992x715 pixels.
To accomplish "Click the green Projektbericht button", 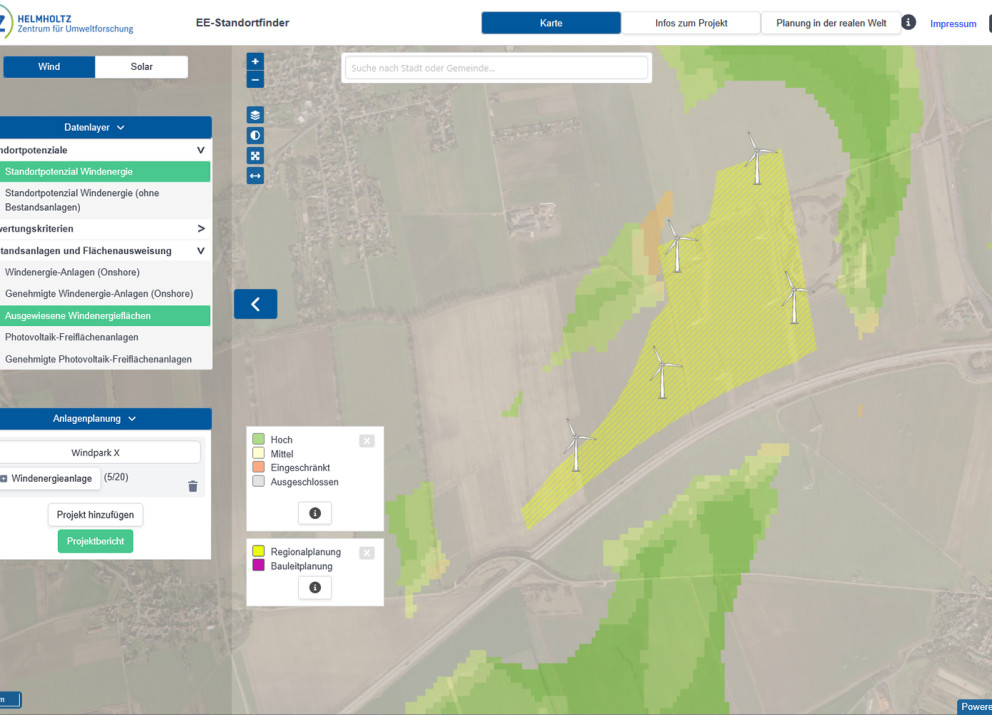I will 96,541.
